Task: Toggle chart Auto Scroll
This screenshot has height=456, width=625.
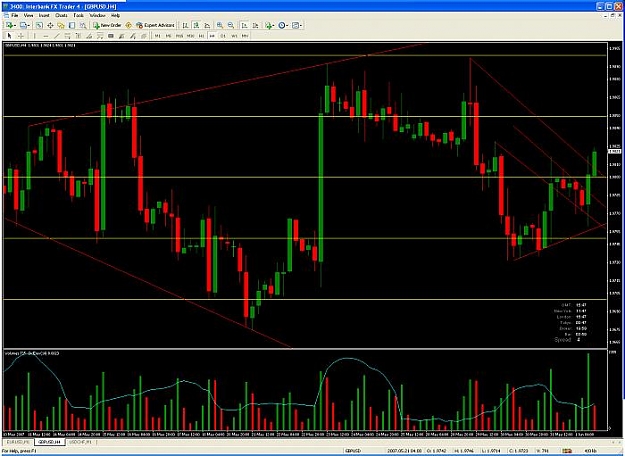Action: click(x=244, y=25)
